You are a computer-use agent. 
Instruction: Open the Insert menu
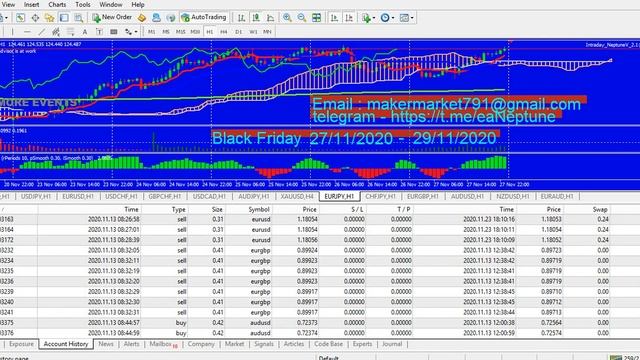click(31, 4)
